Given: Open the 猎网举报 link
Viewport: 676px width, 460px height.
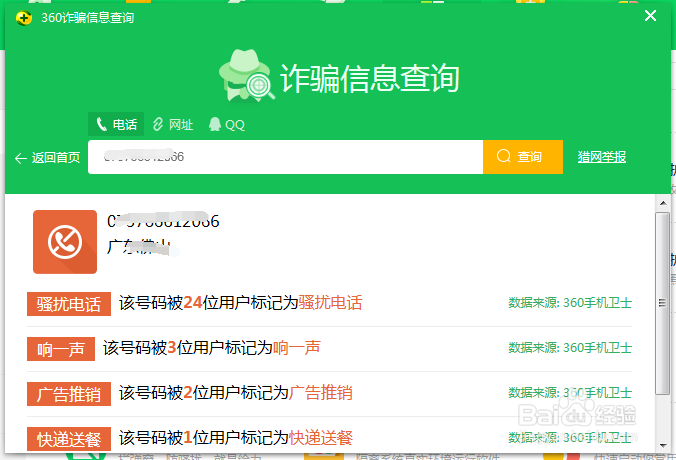Looking at the screenshot, I should pos(601,157).
